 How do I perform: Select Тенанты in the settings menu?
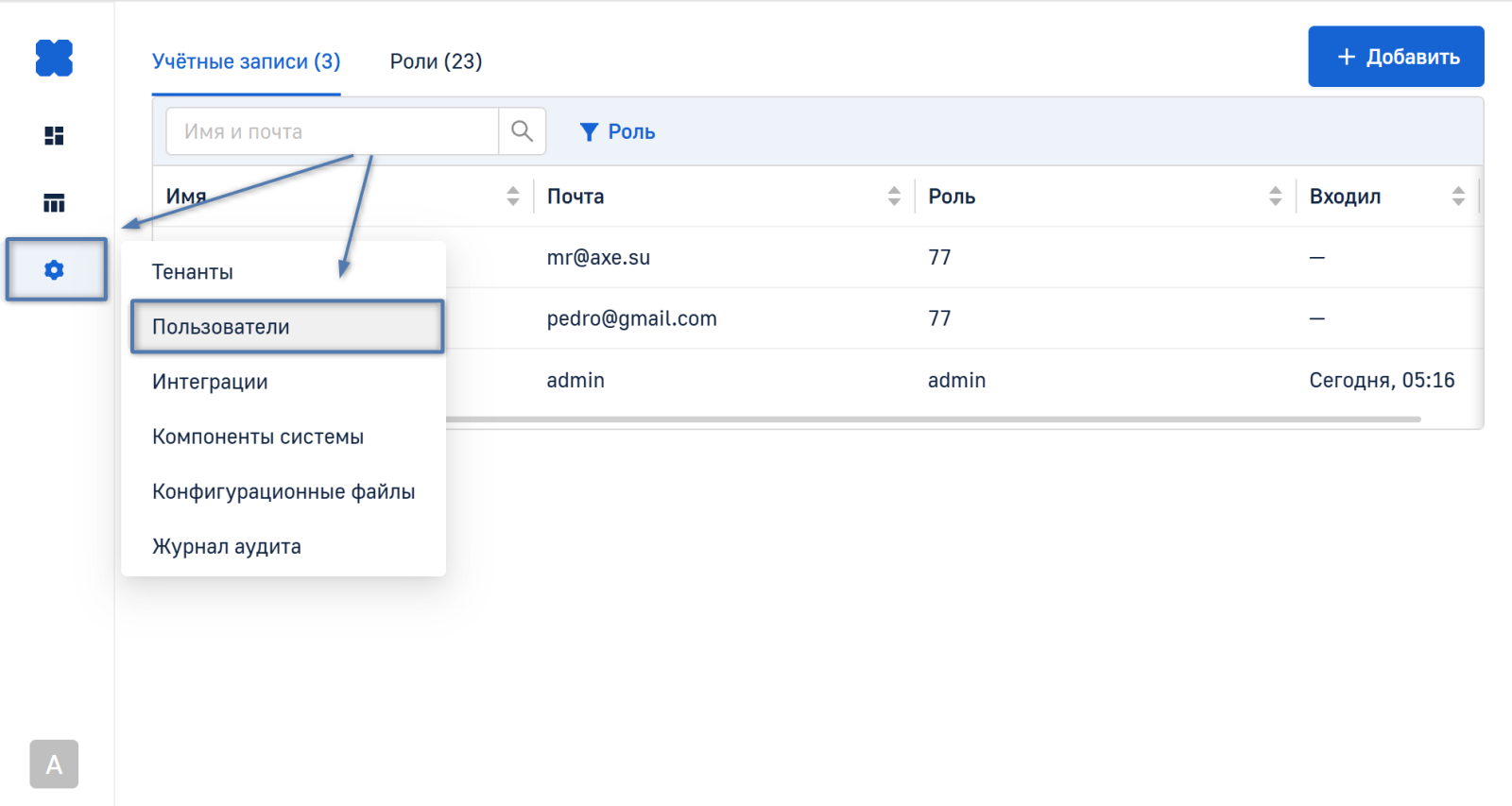click(x=193, y=272)
